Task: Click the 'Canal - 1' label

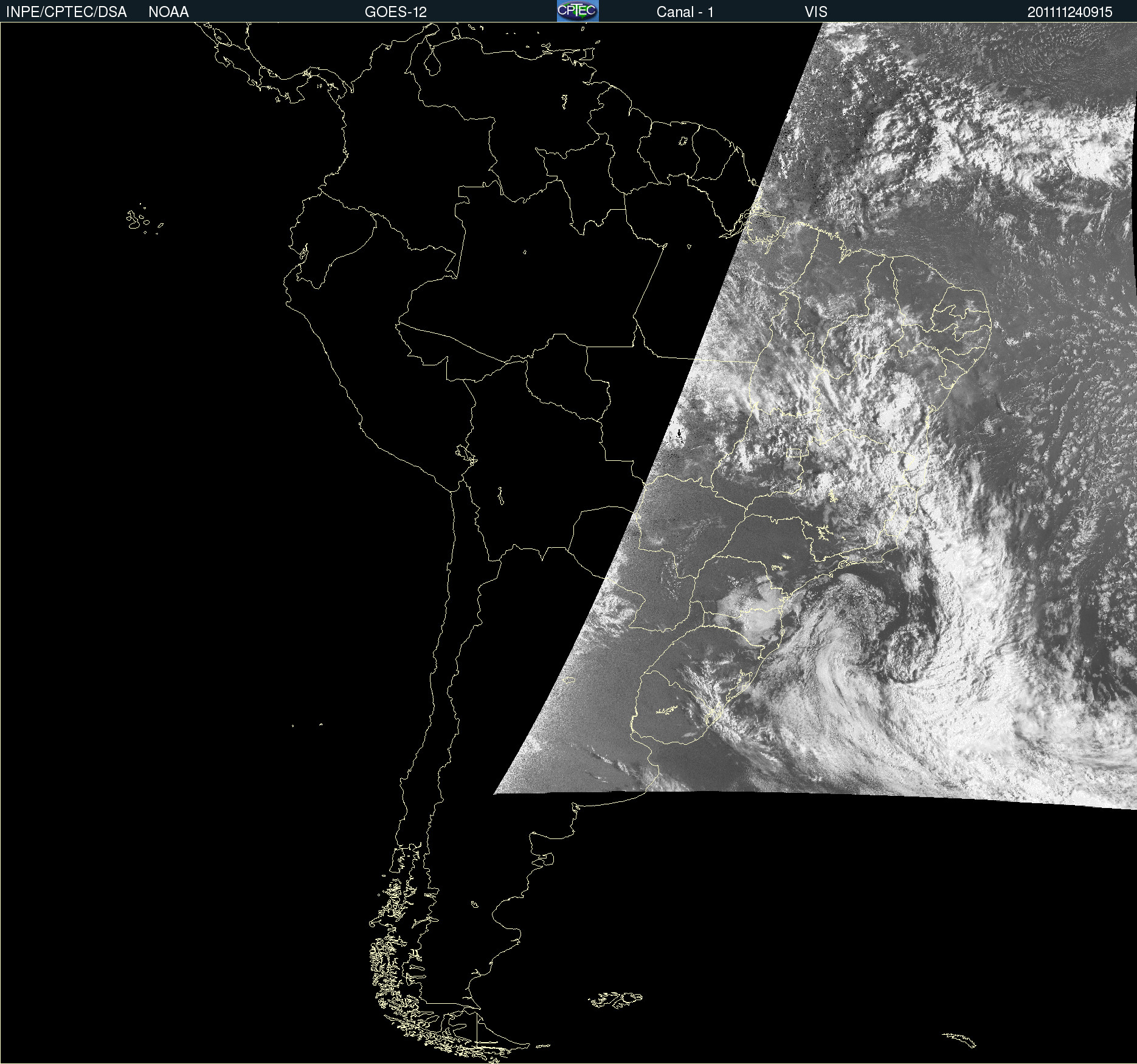Action: click(685, 12)
